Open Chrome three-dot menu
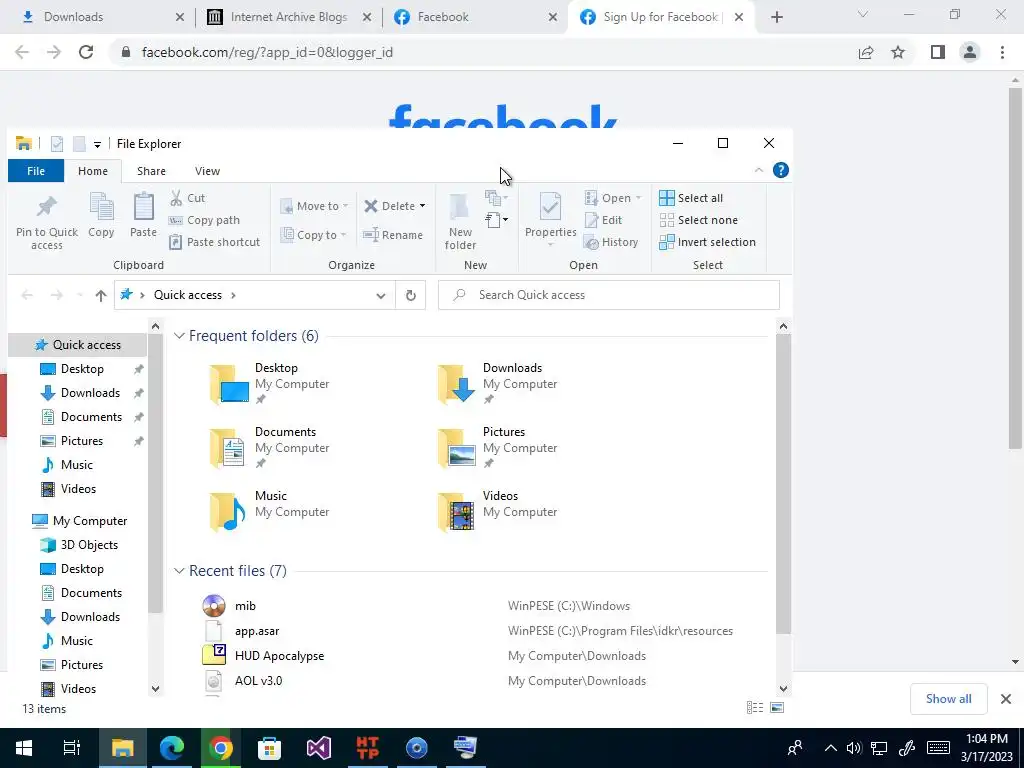1024x768 pixels. pos(1002,52)
